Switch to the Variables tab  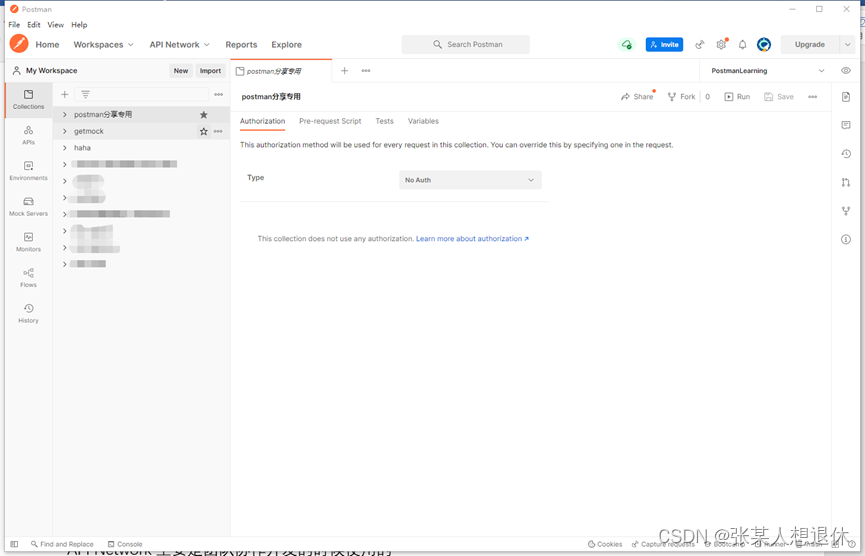pos(423,121)
